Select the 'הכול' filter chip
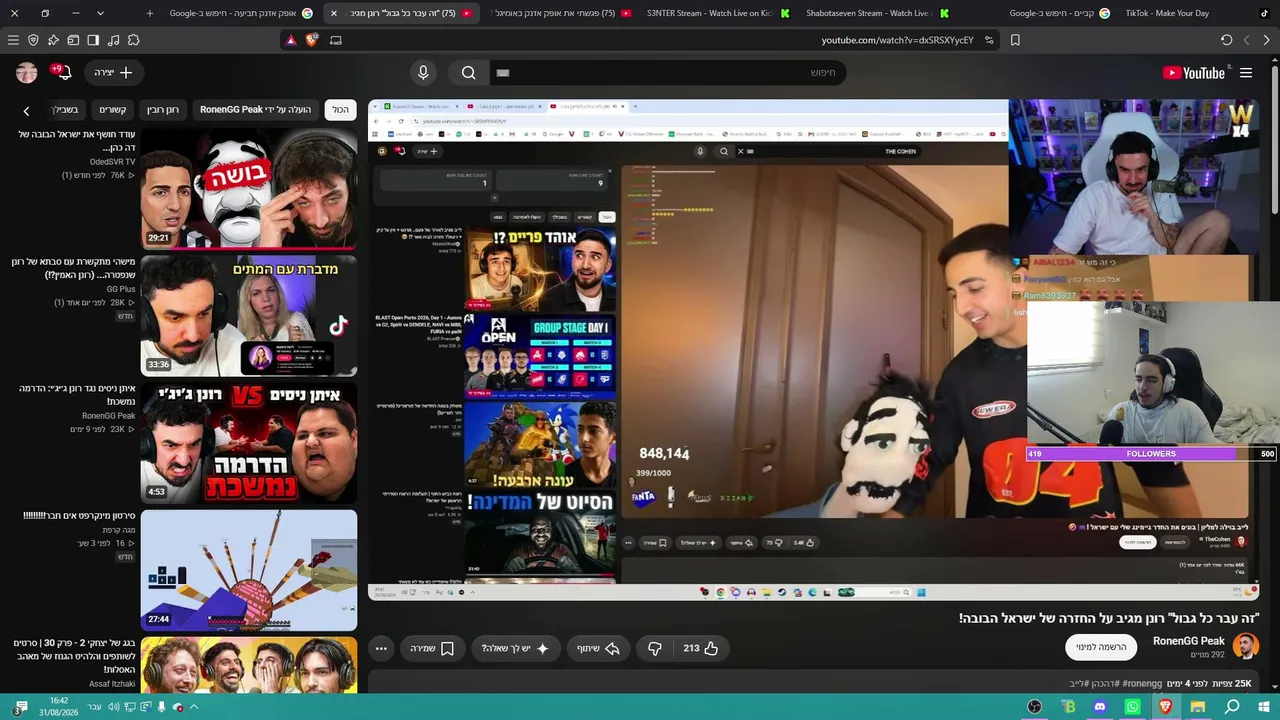The width and height of the screenshot is (1280, 720). coord(340,110)
